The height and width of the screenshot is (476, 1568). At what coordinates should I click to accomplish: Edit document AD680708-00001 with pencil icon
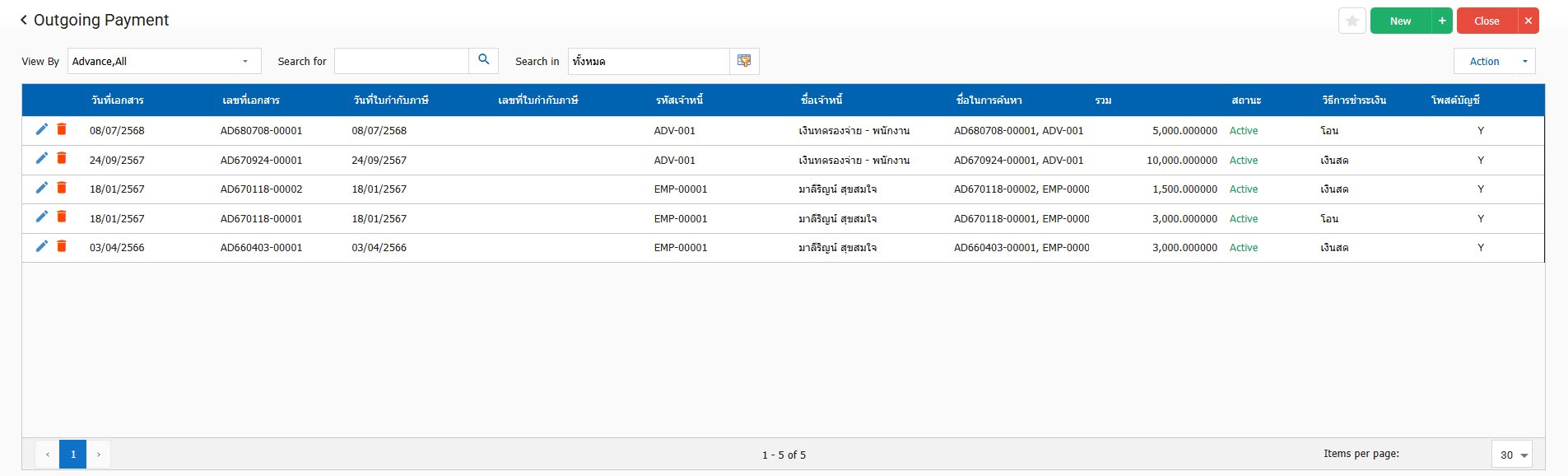point(42,129)
